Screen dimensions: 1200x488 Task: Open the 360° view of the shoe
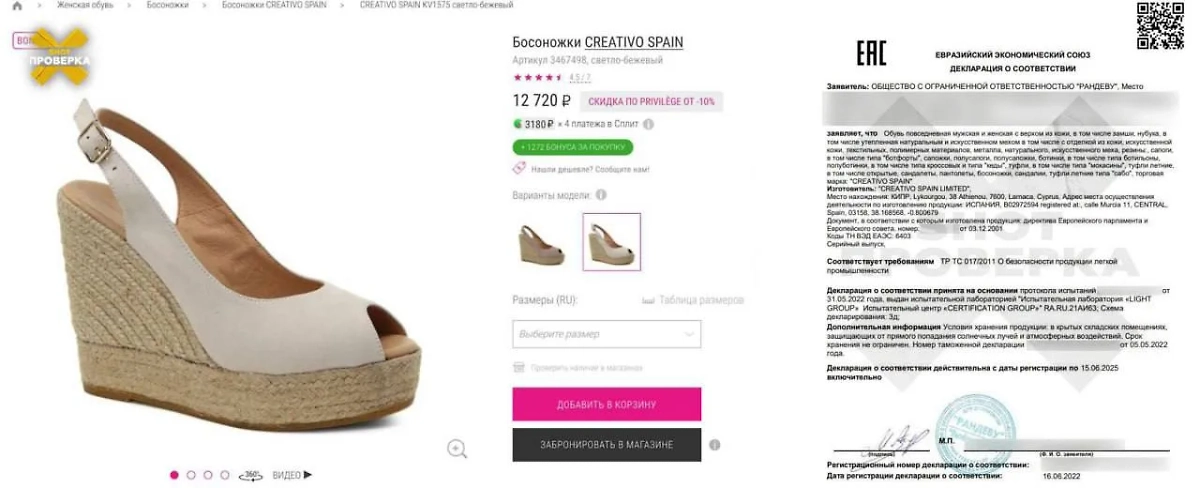[x=250, y=475]
